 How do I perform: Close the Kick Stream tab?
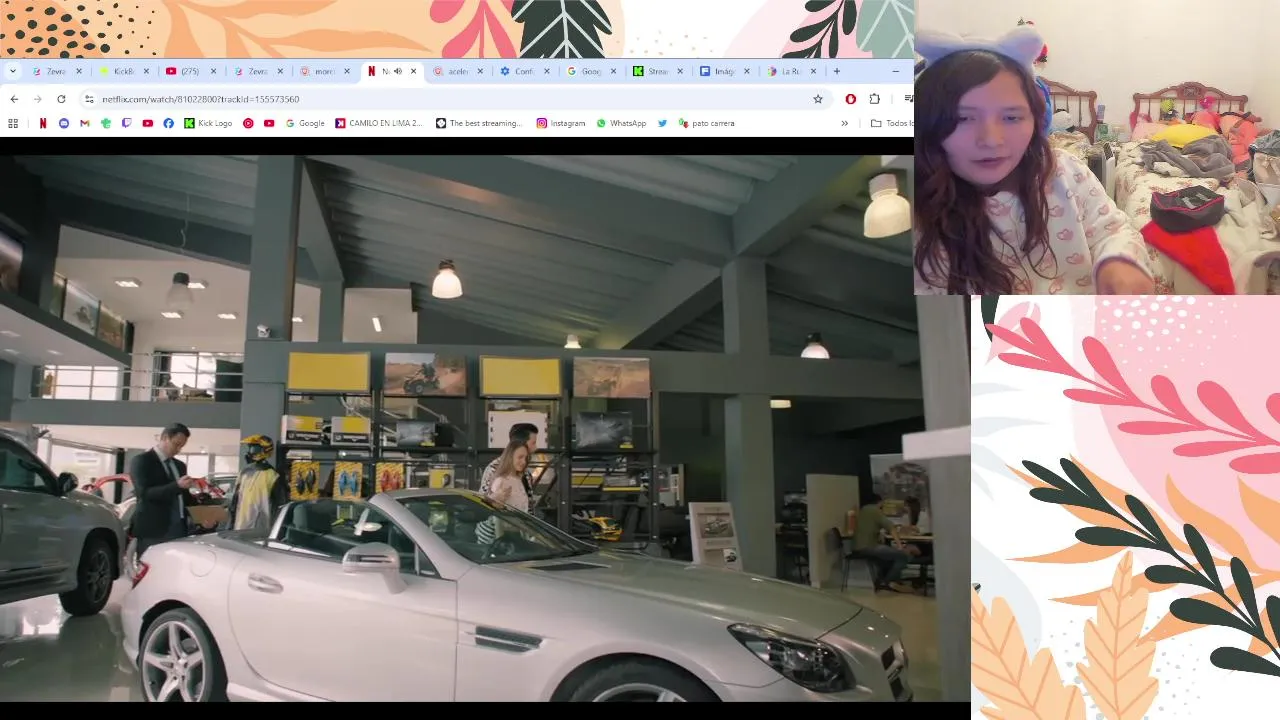pos(680,71)
